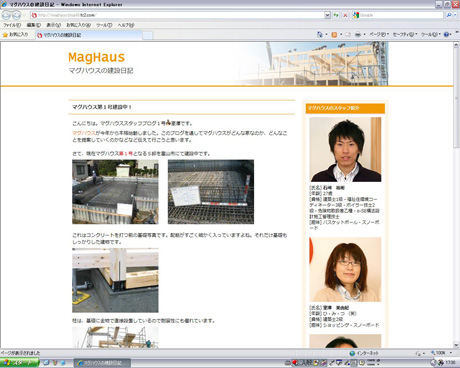This screenshot has height=368, width=460.
Task: Open the Windows Start (スタート) button
Action: click(x=19, y=362)
